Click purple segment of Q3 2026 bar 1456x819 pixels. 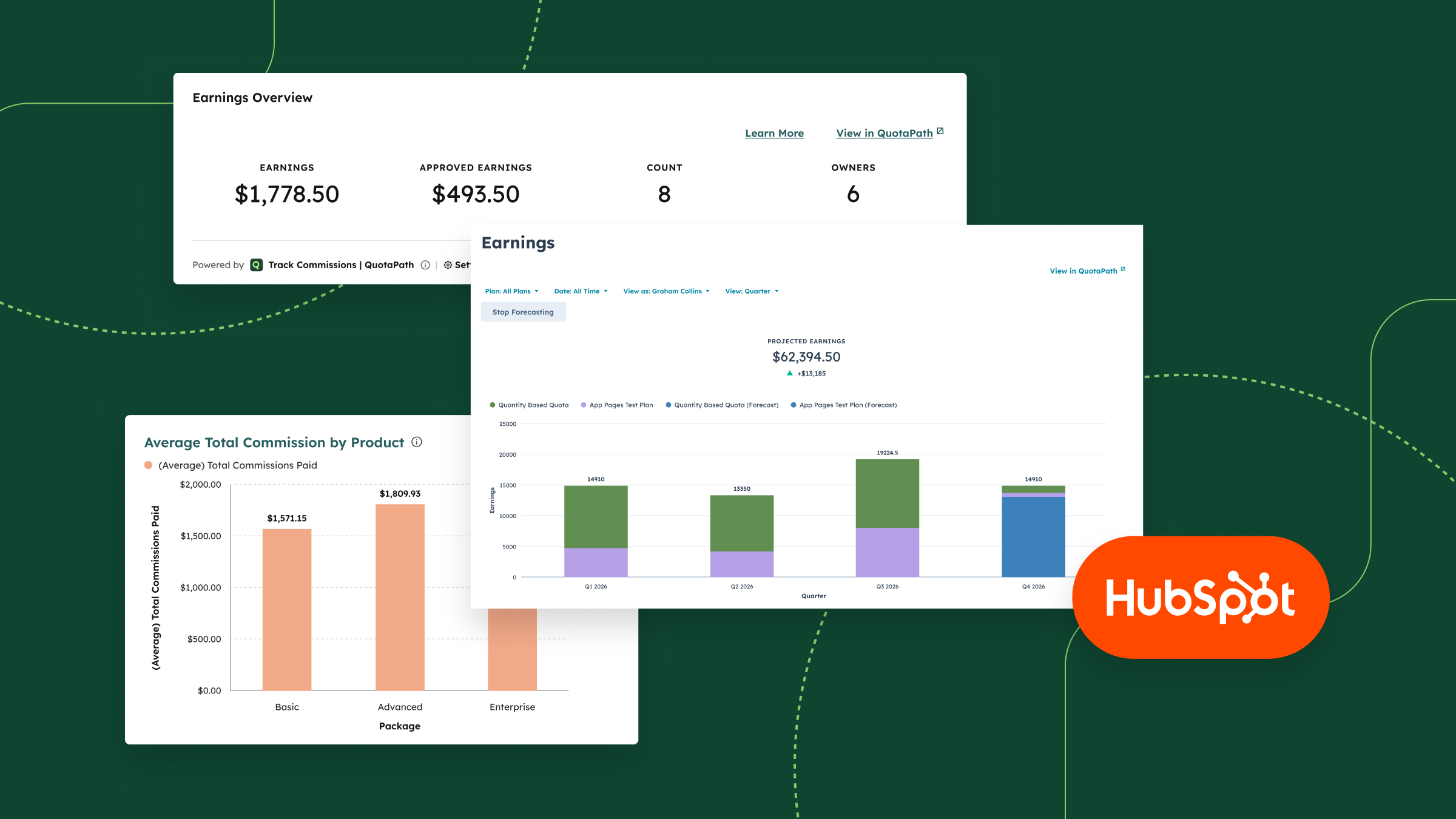pyautogui.click(x=887, y=552)
